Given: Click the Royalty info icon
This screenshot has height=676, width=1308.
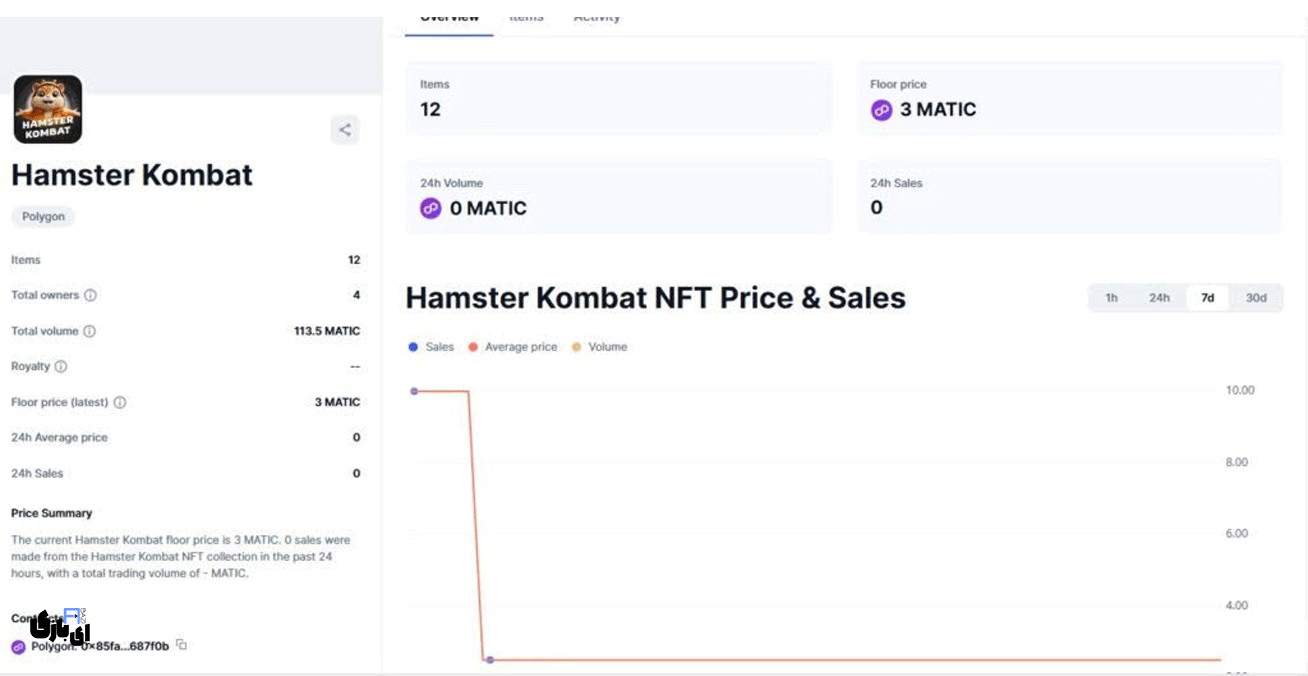Looking at the screenshot, I should tap(61, 367).
